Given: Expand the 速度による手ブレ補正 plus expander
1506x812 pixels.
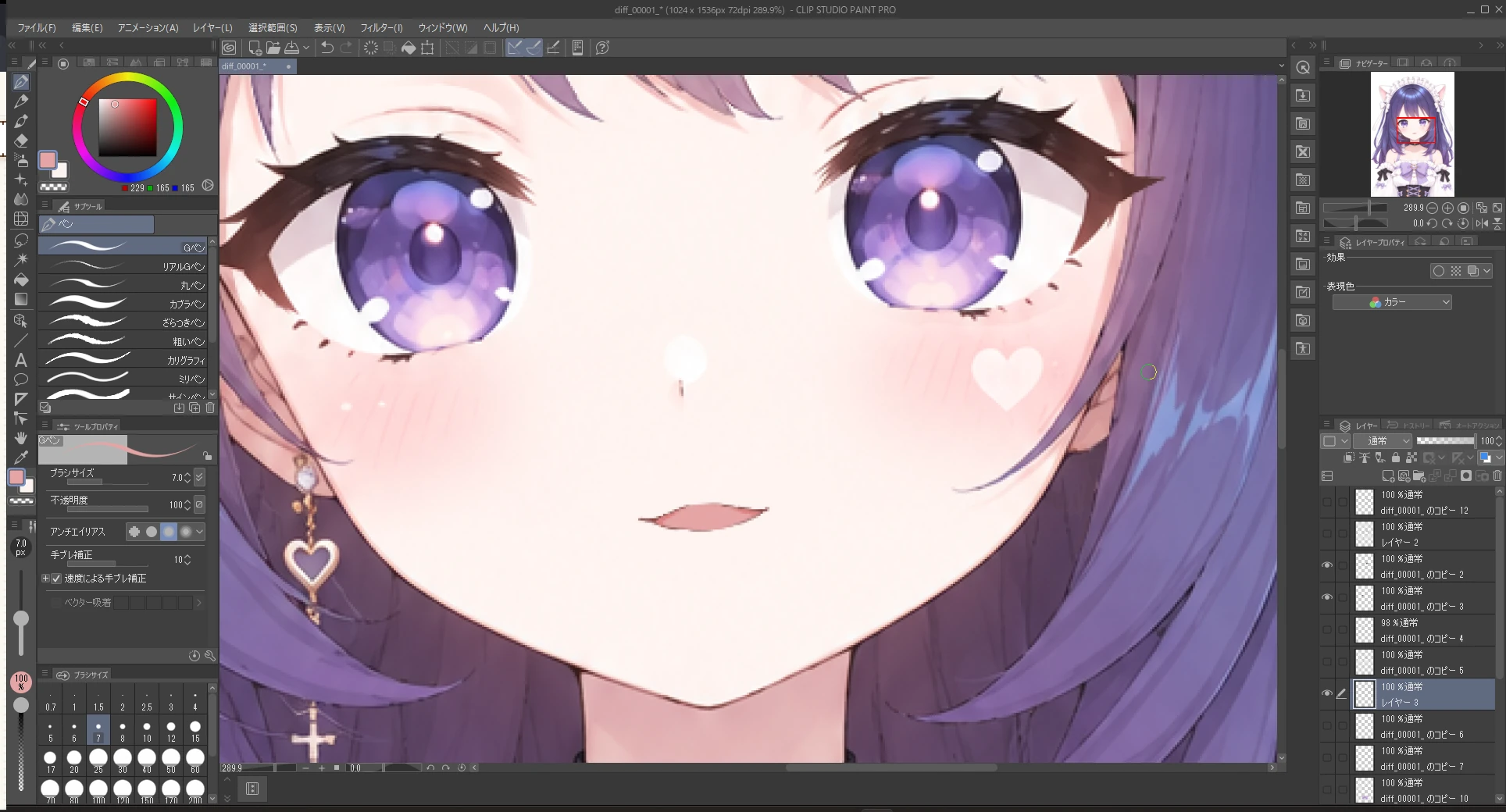Looking at the screenshot, I should tap(45, 579).
